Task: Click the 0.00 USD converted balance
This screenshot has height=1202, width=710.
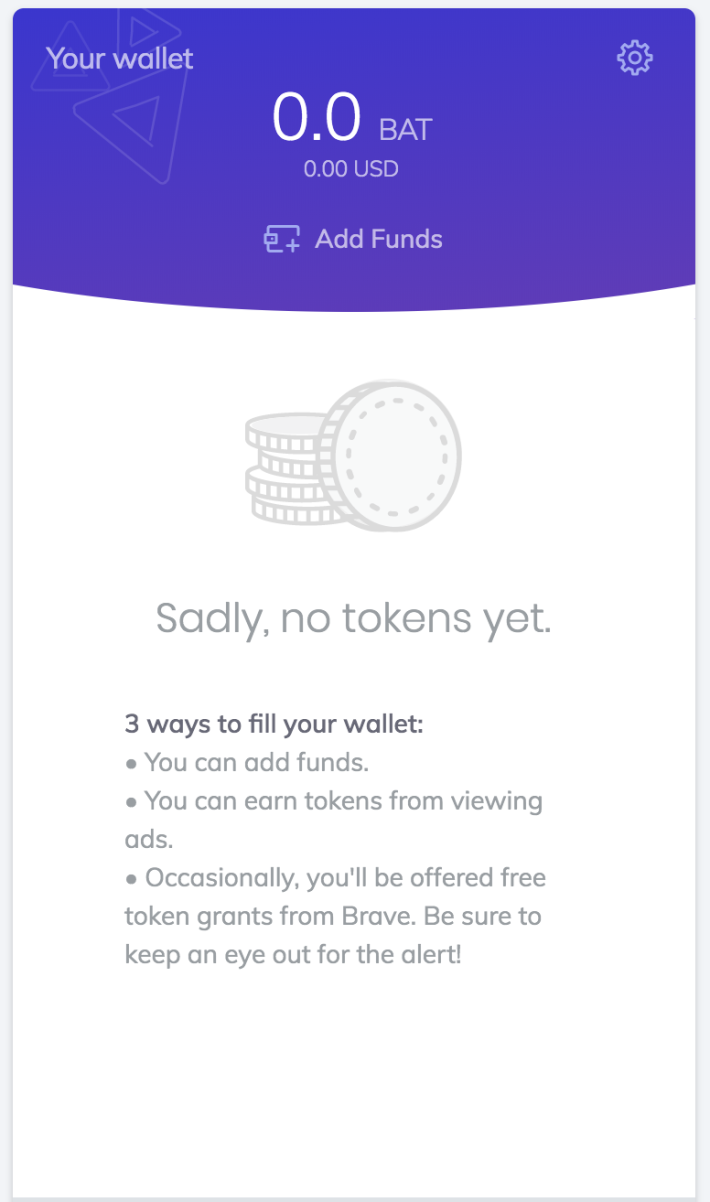Action: click(351, 169)
